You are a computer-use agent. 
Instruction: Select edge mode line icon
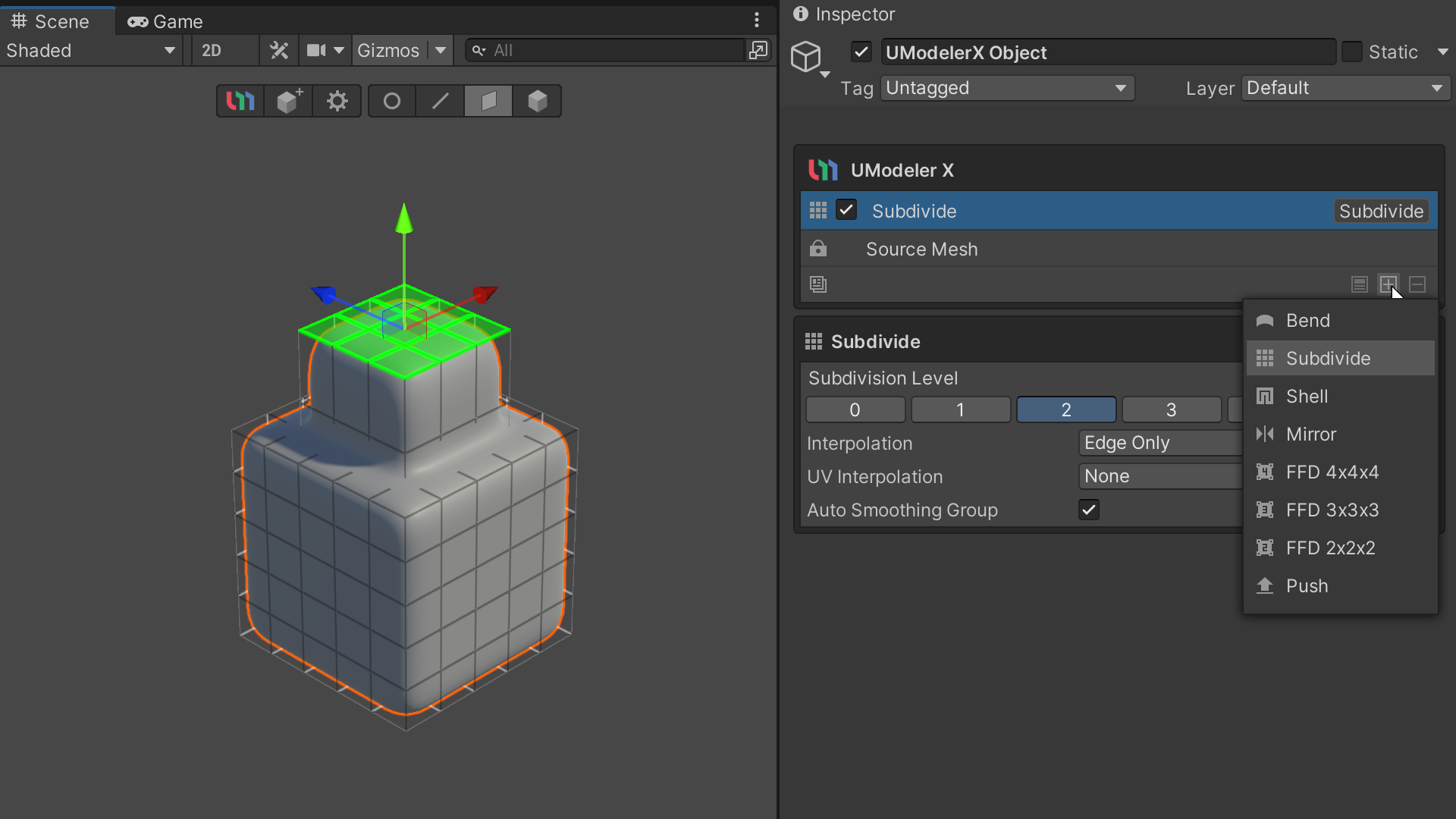tap(440, 101)
